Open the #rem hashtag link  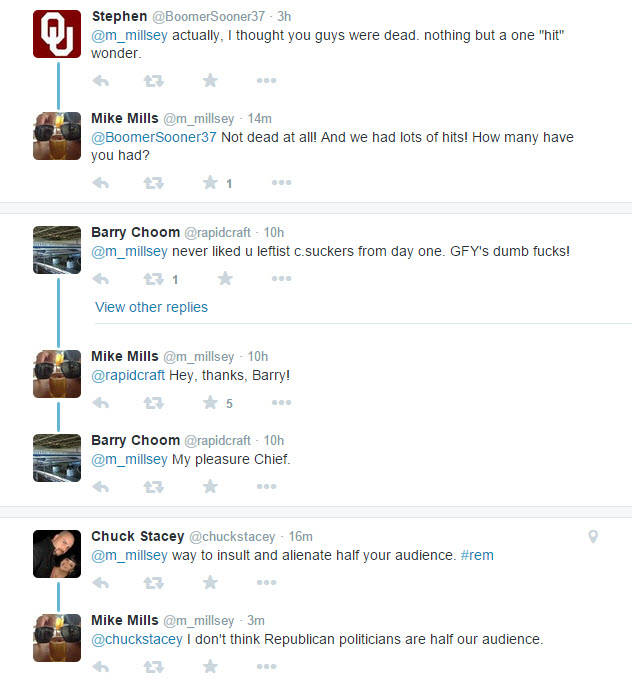[477, 555]
